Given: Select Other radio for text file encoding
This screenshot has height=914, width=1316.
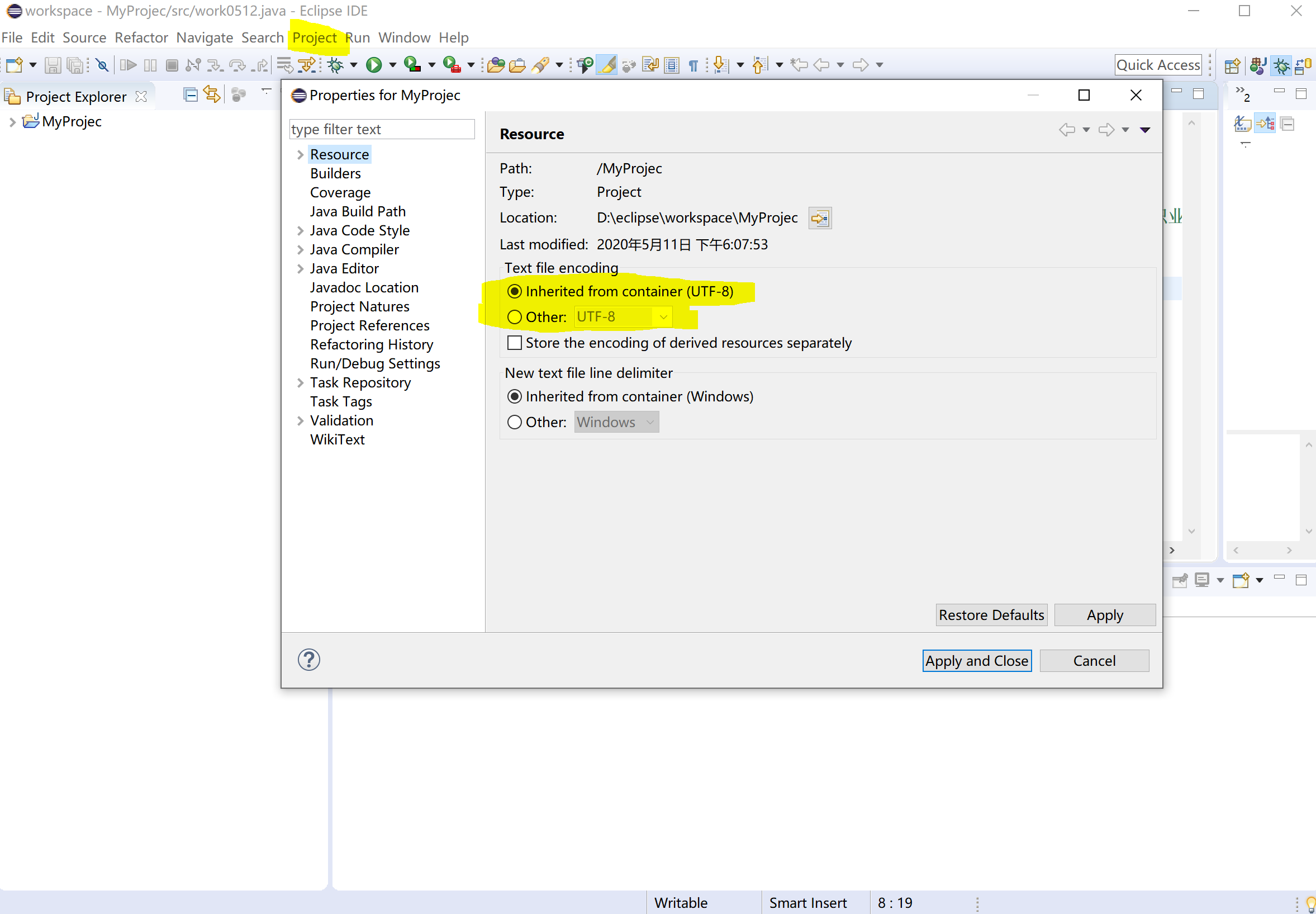Looking at the screenshot, I should coord(514,317).
